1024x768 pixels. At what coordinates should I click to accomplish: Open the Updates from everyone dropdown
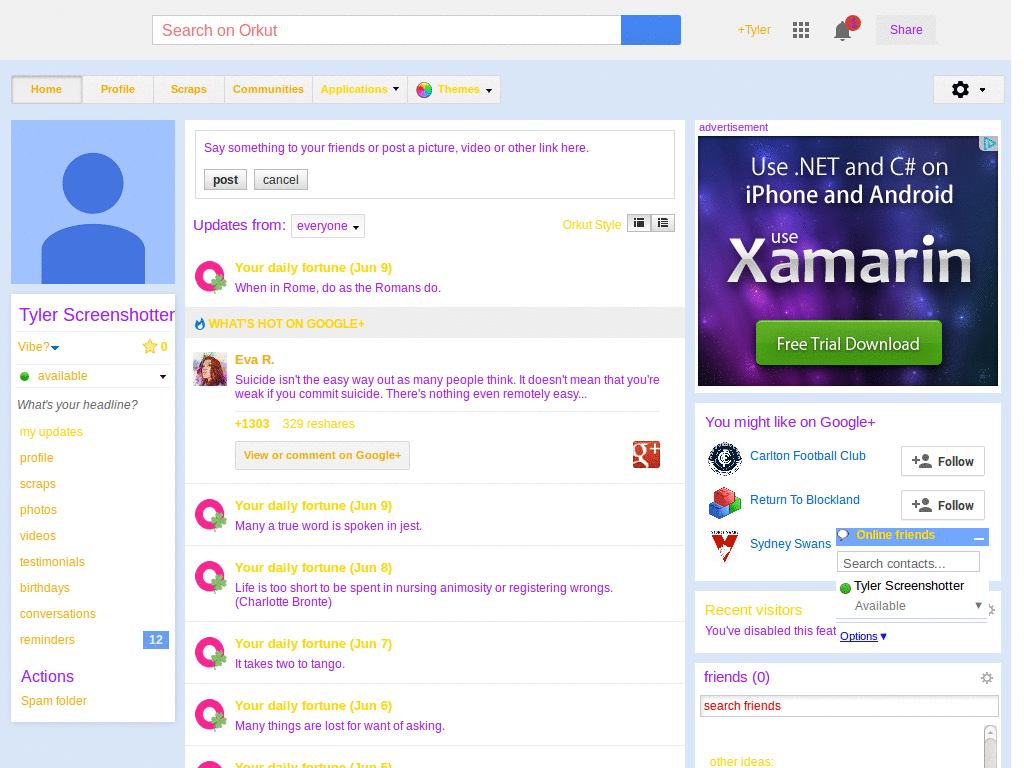328,226
